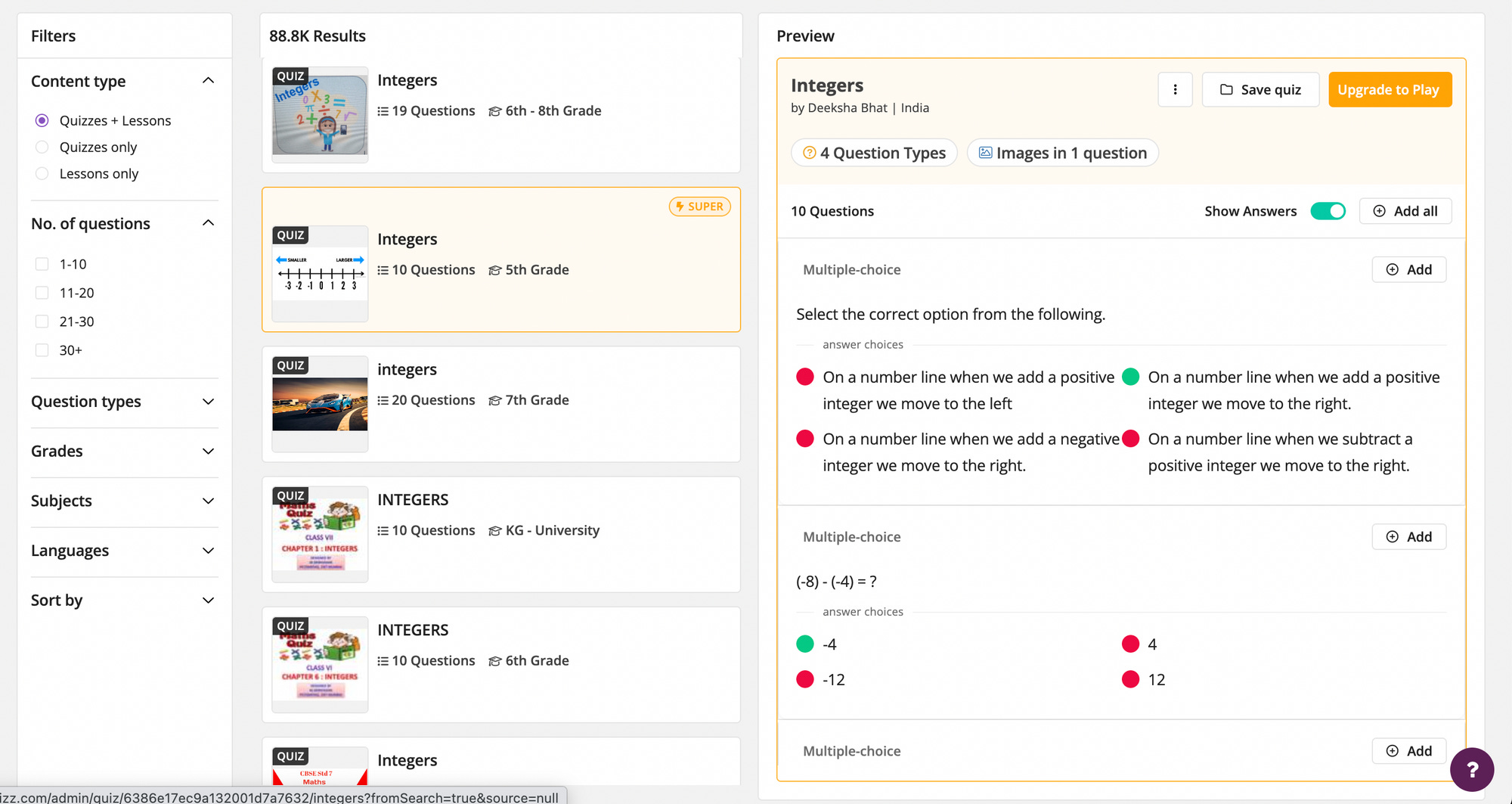Open the 5th Grade Integers number line thumbnail
Image resolution: width=1512 pixels, height=804 pixels.
(x=320, y=273)
